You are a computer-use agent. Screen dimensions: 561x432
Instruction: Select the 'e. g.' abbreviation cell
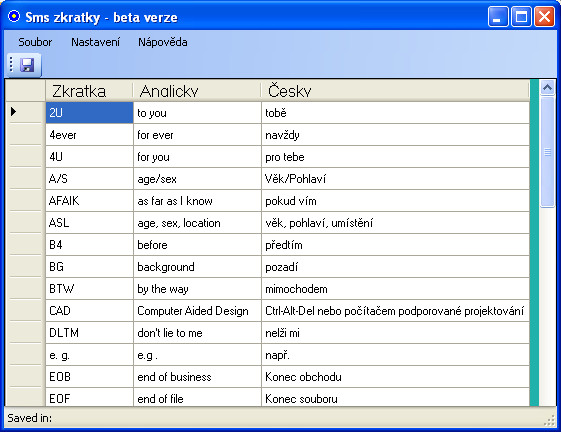coord(89,355)
